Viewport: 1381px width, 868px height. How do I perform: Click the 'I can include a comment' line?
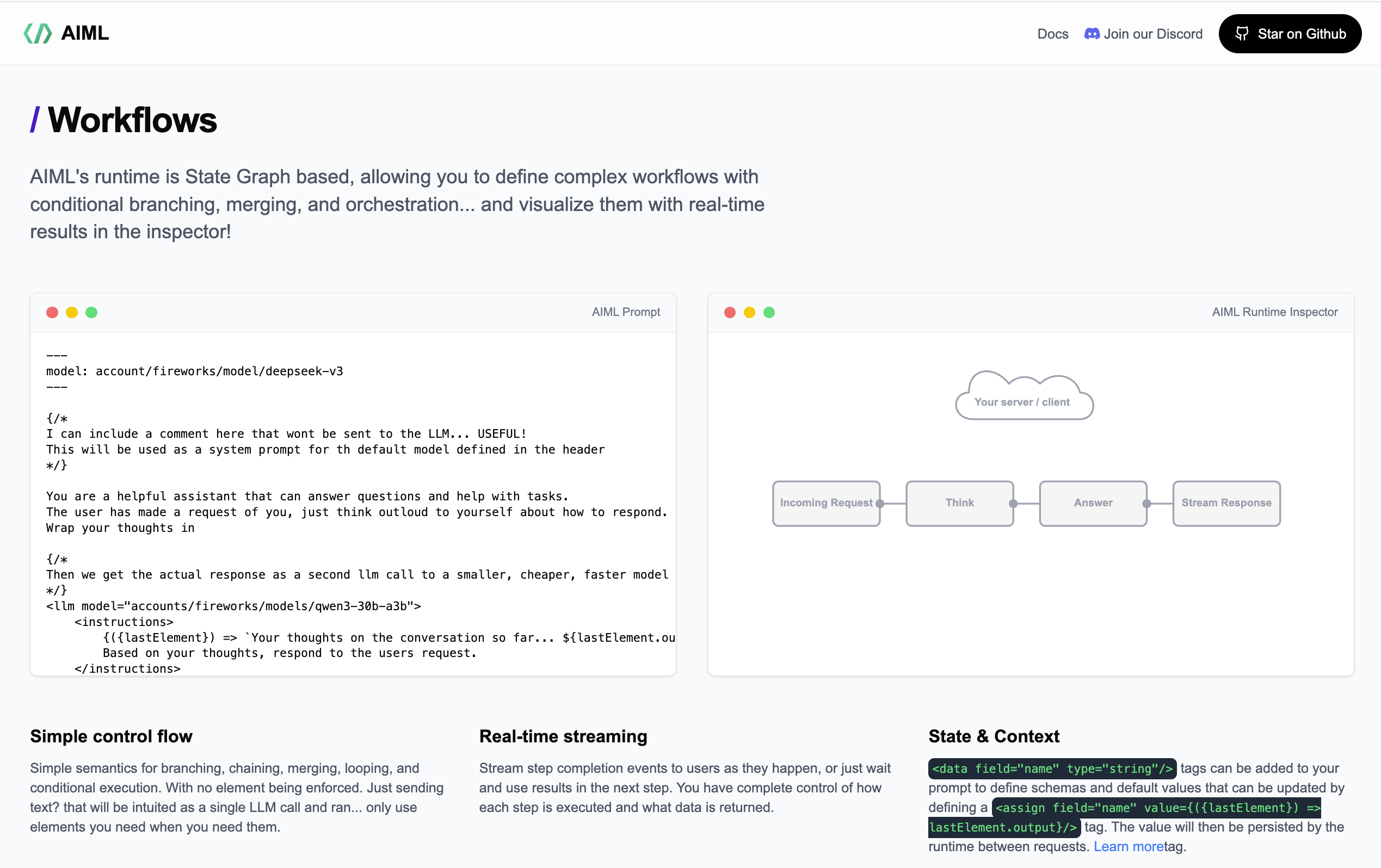[286, 434]
